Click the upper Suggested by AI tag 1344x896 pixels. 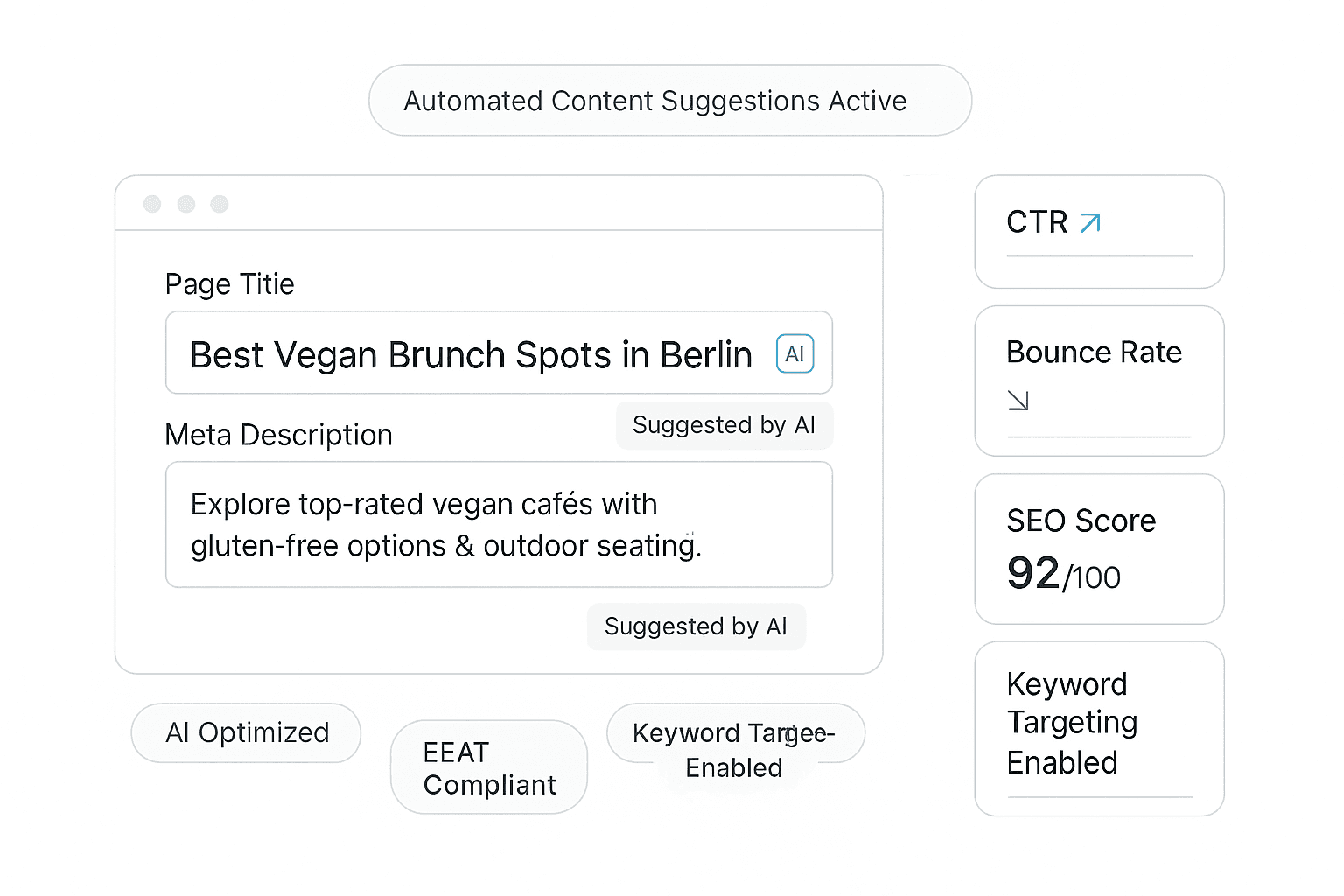(x=724, y=426)
